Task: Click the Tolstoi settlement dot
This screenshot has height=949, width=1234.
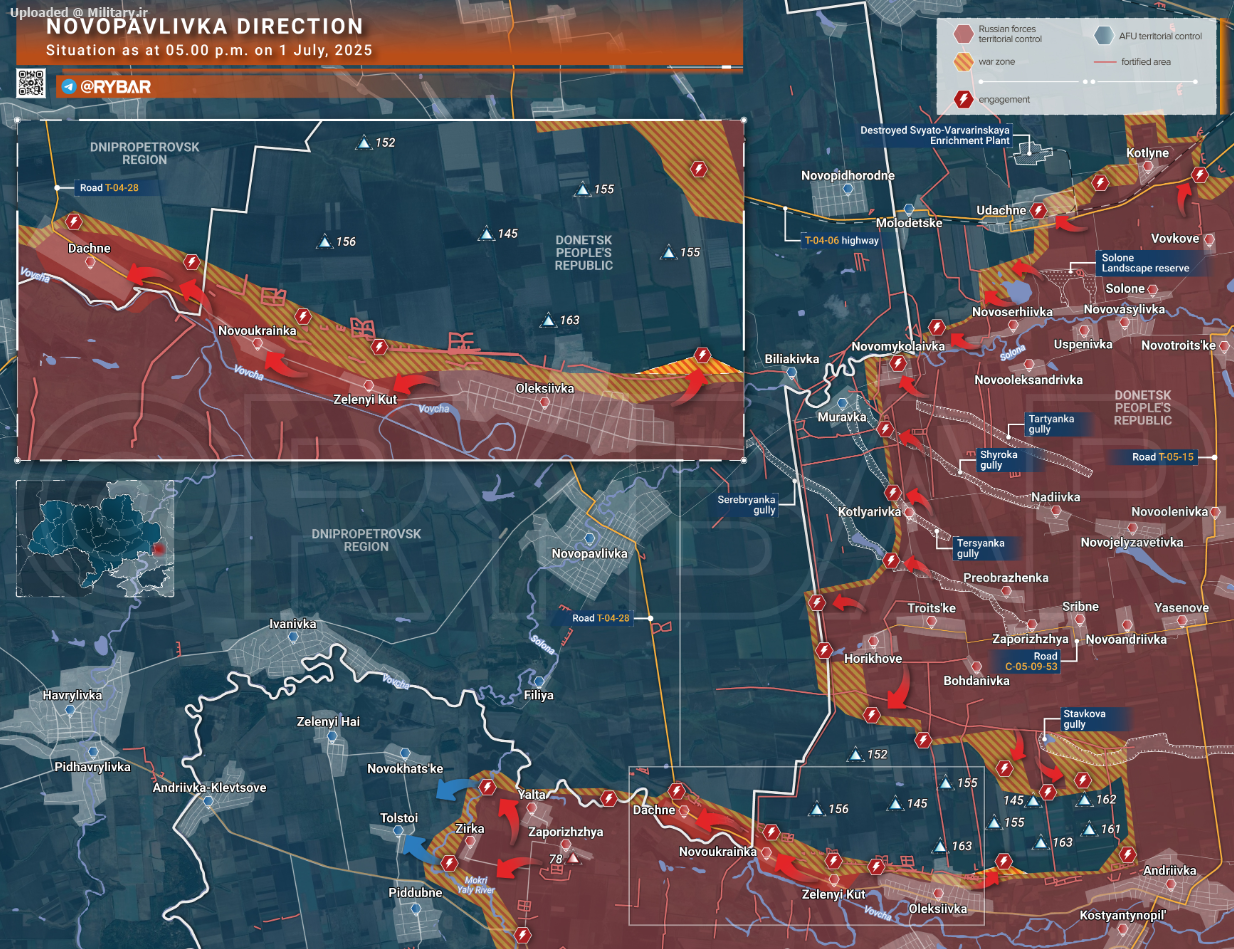Action: pos(399,831)
